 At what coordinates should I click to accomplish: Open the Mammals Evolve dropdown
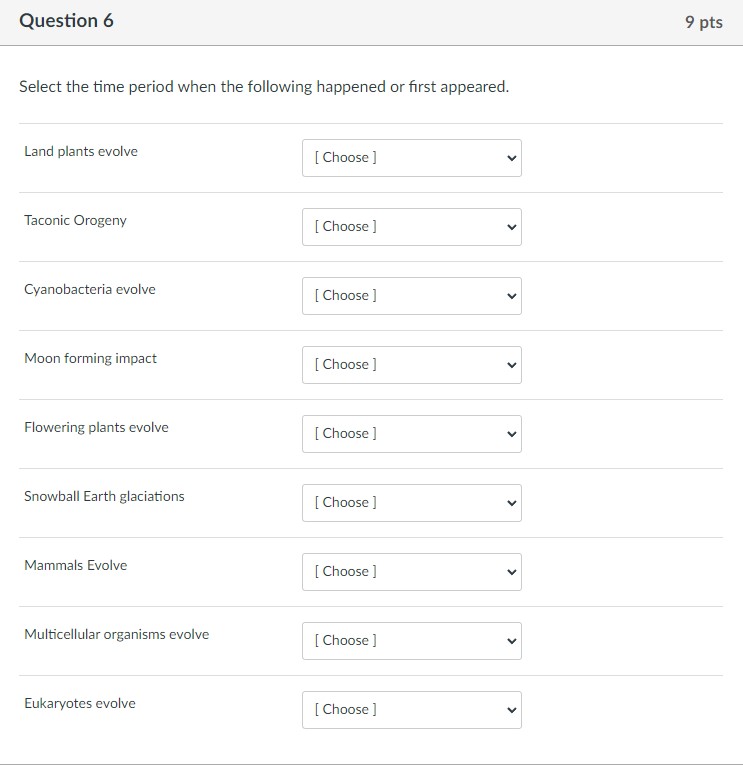click(411, 572)
